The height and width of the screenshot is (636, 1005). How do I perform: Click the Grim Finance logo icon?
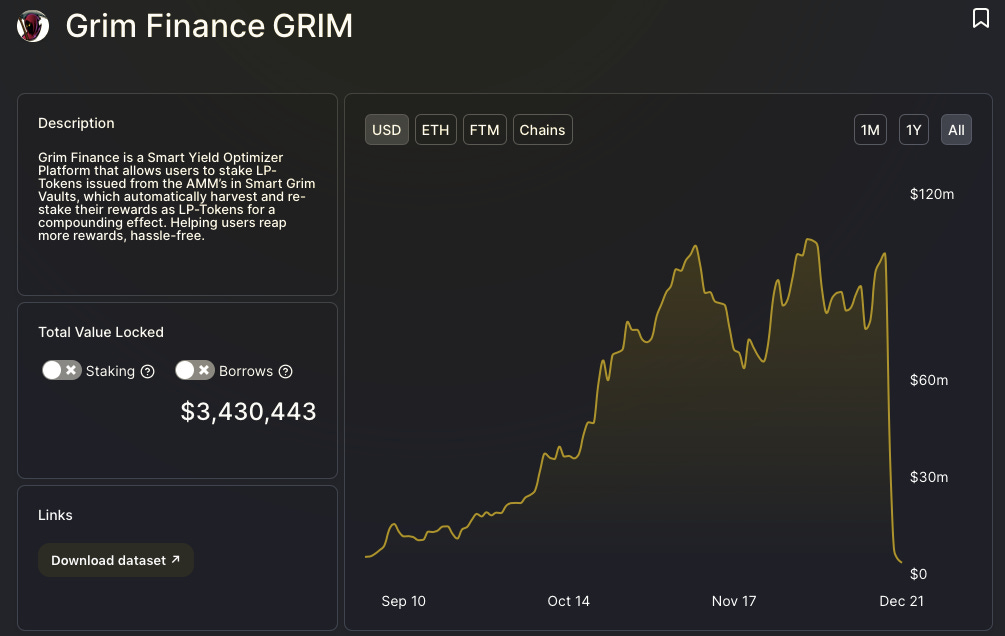(x=33, y=26)
